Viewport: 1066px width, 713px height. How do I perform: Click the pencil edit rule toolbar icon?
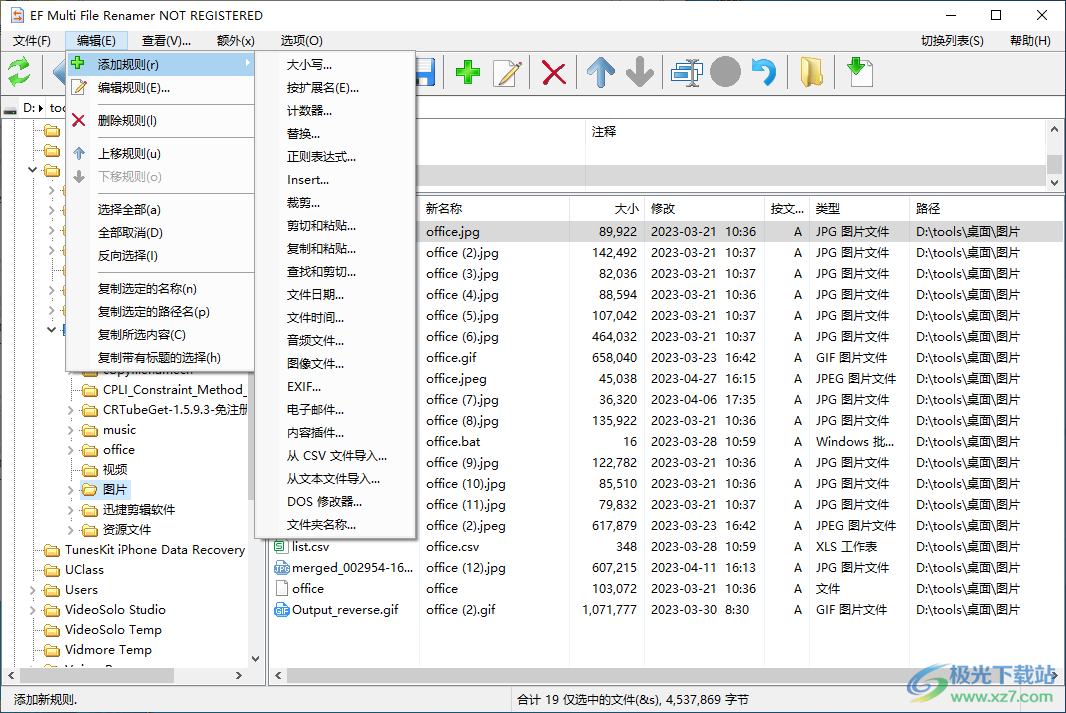(508, 72)
